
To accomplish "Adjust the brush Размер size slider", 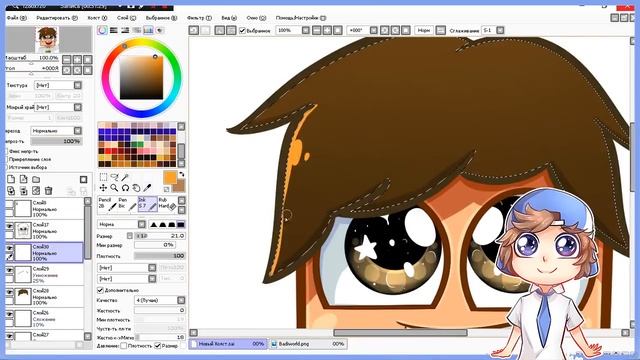I will (x=160, y=236).
